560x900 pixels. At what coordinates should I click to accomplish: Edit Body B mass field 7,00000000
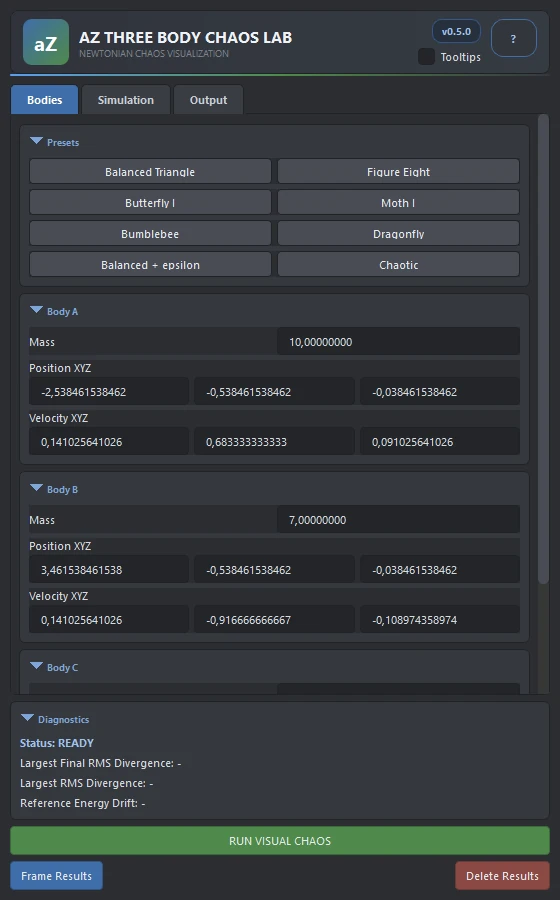(x=398, y=519)
